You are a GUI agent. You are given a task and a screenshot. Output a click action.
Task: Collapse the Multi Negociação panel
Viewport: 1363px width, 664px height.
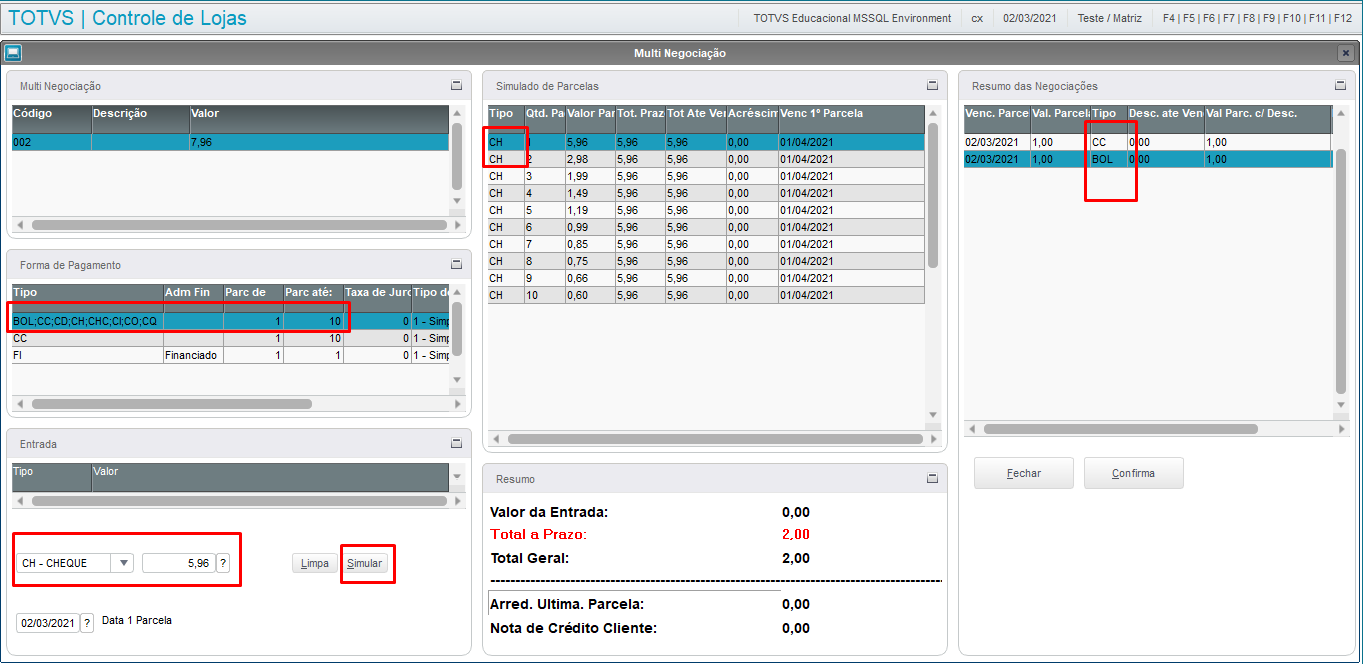click(x=456, y=86)
